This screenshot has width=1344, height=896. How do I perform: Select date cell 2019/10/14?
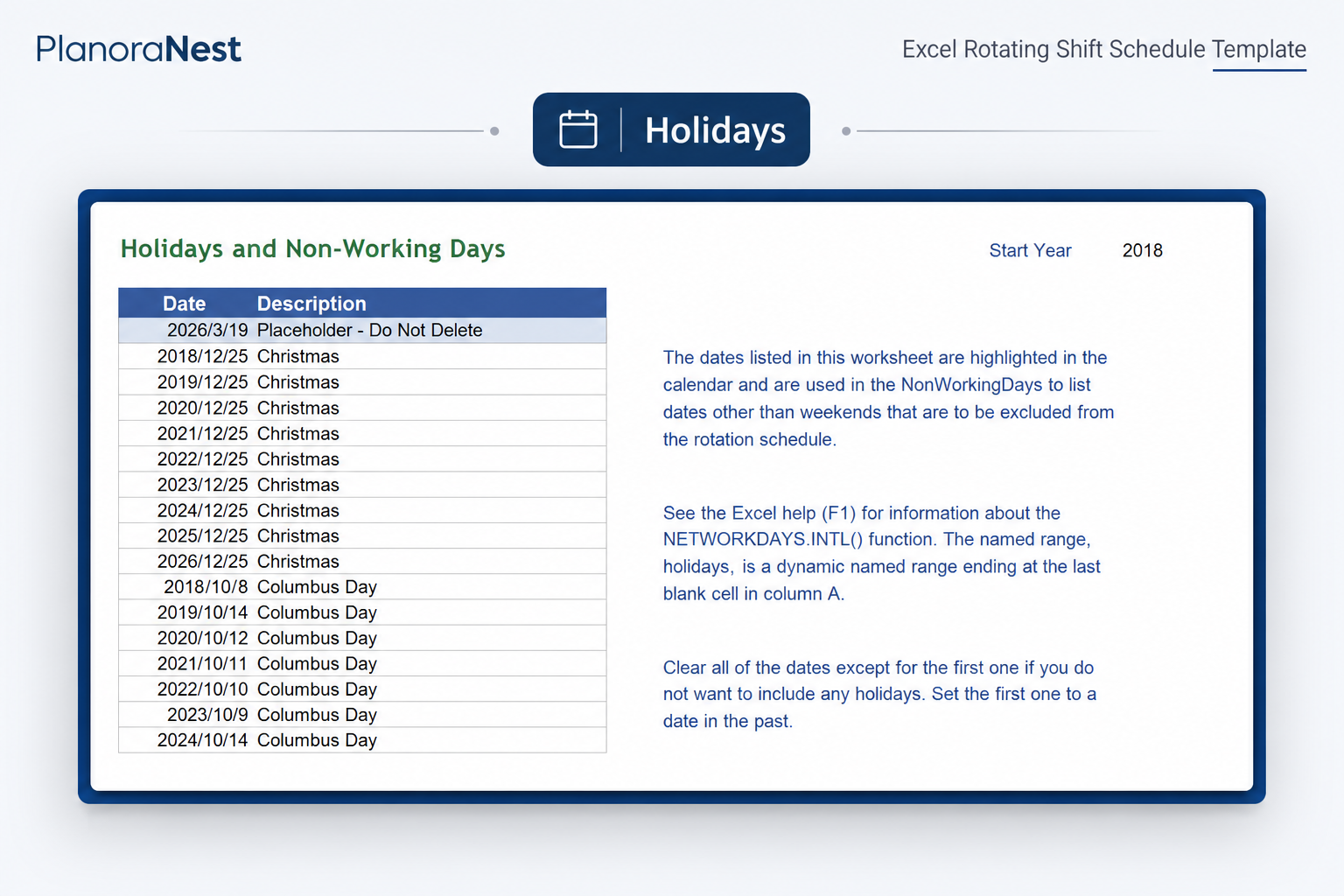click(x=203, y=612)
